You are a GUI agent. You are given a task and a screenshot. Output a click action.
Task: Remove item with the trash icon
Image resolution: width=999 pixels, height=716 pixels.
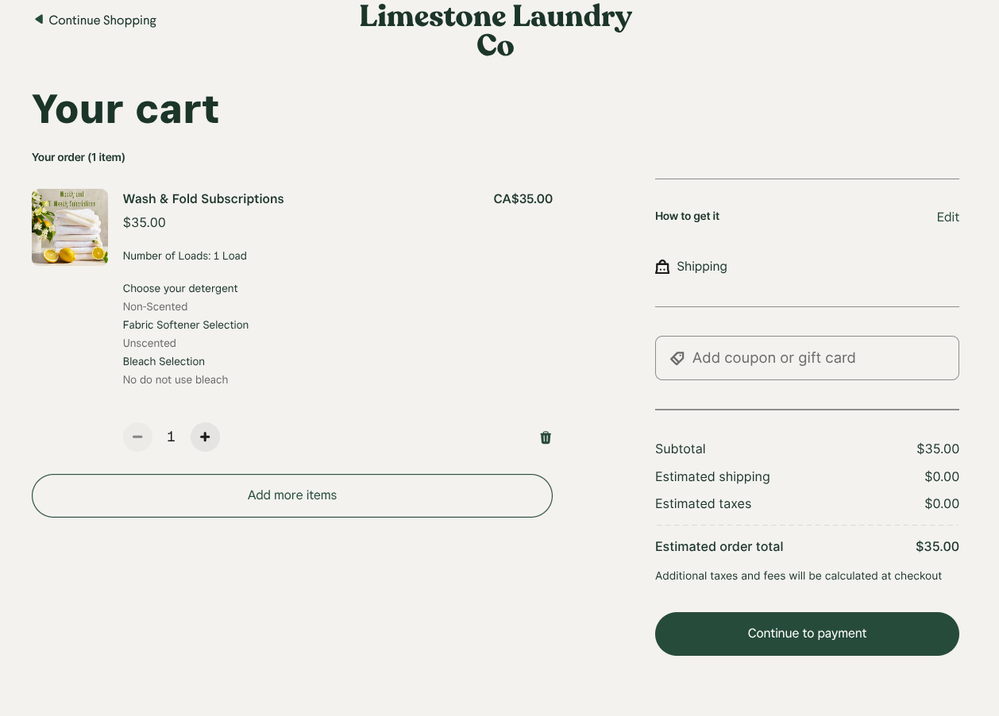[x=545, y=437]
